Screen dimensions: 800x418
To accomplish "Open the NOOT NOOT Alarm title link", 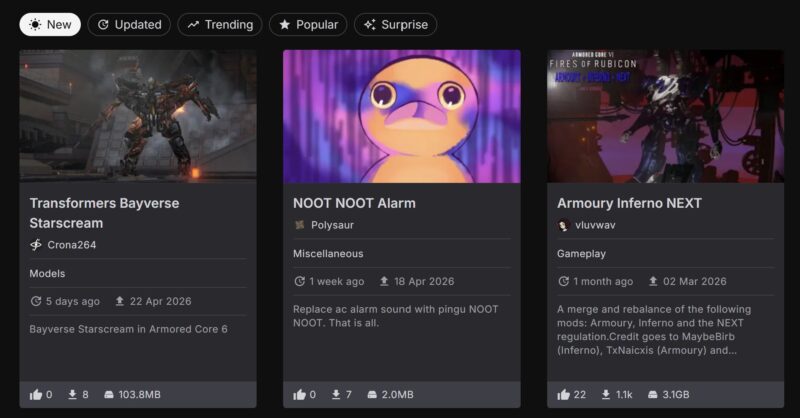I will pyautogui.click(x=354, y=203).
